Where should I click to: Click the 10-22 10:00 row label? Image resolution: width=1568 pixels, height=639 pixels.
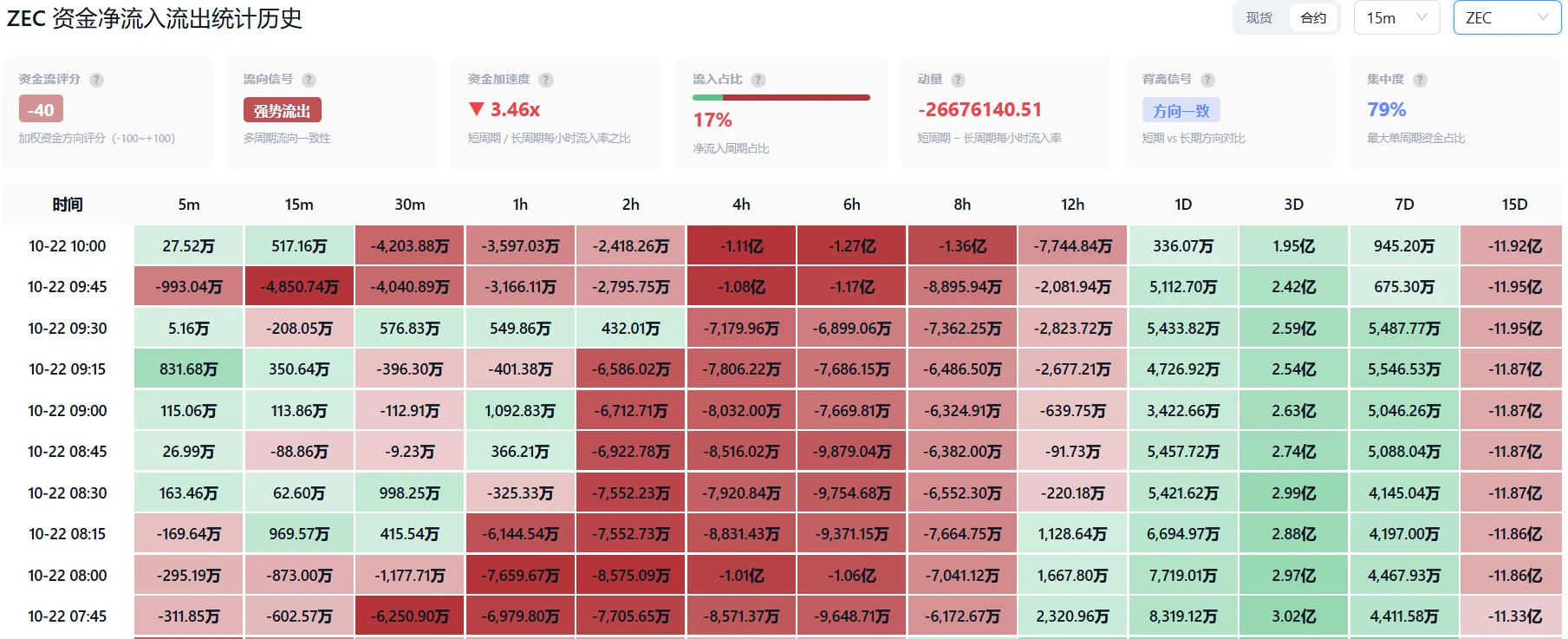68,246
